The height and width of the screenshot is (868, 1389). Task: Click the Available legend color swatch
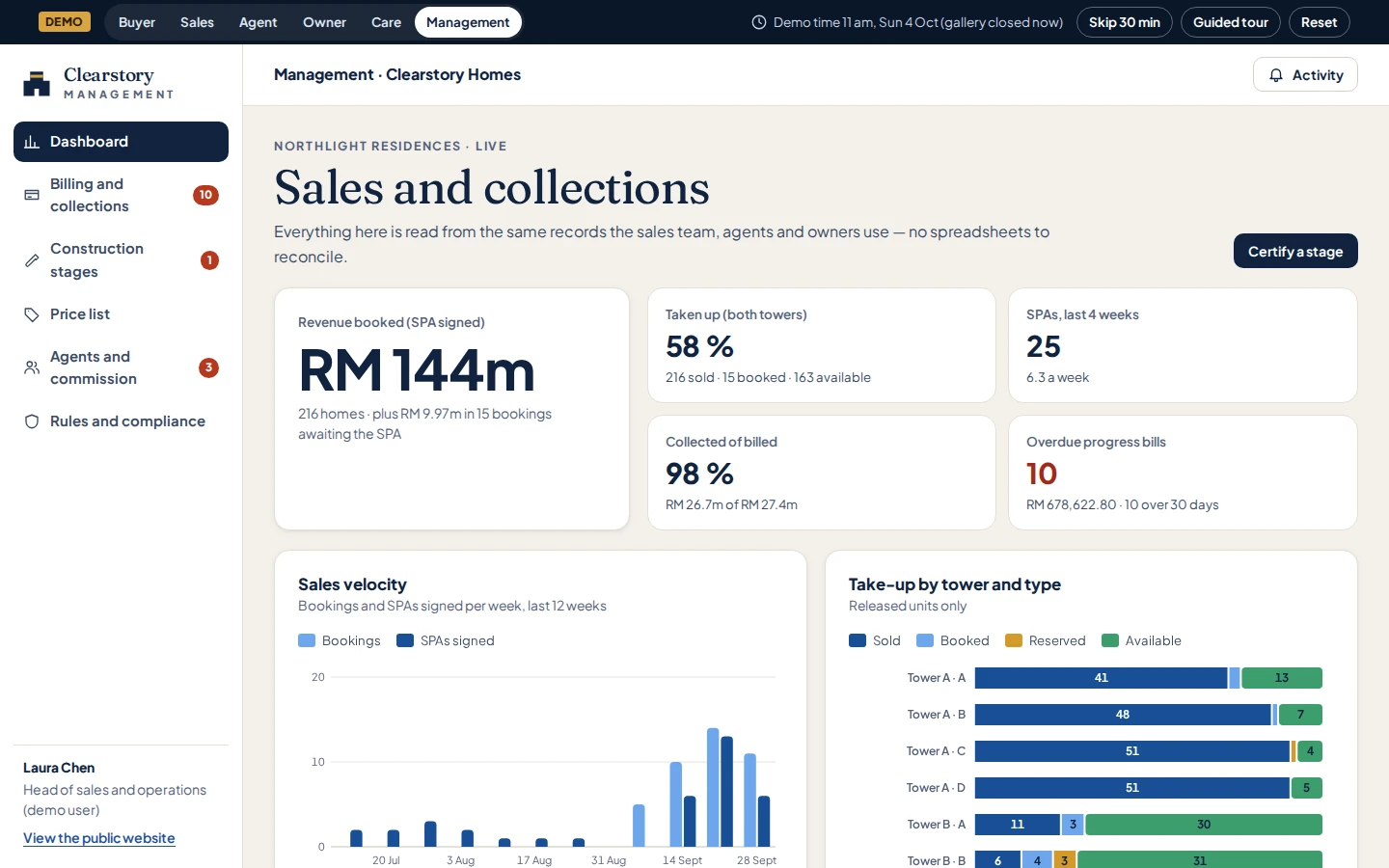pos(1109,640)
